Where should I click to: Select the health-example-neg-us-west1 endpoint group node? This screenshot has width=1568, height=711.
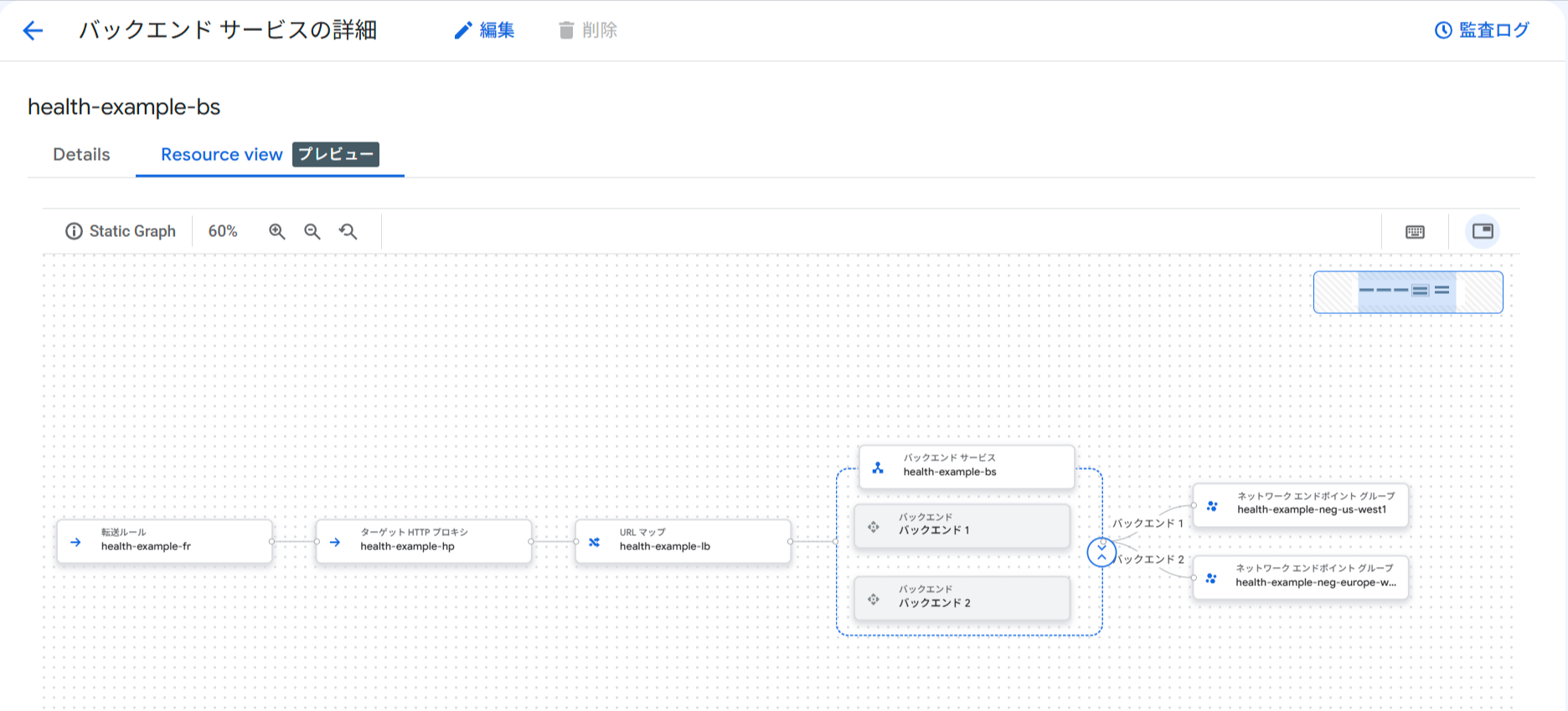coord(1301,505)
